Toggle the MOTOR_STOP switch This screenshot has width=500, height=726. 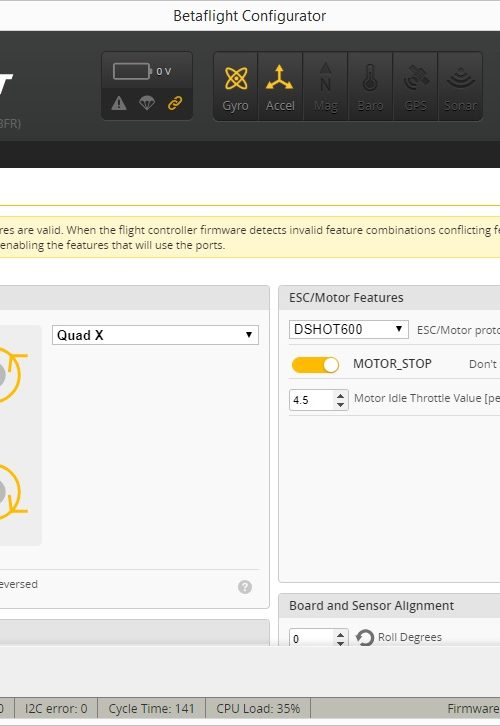pyautogui.click(x=315, y=364)
